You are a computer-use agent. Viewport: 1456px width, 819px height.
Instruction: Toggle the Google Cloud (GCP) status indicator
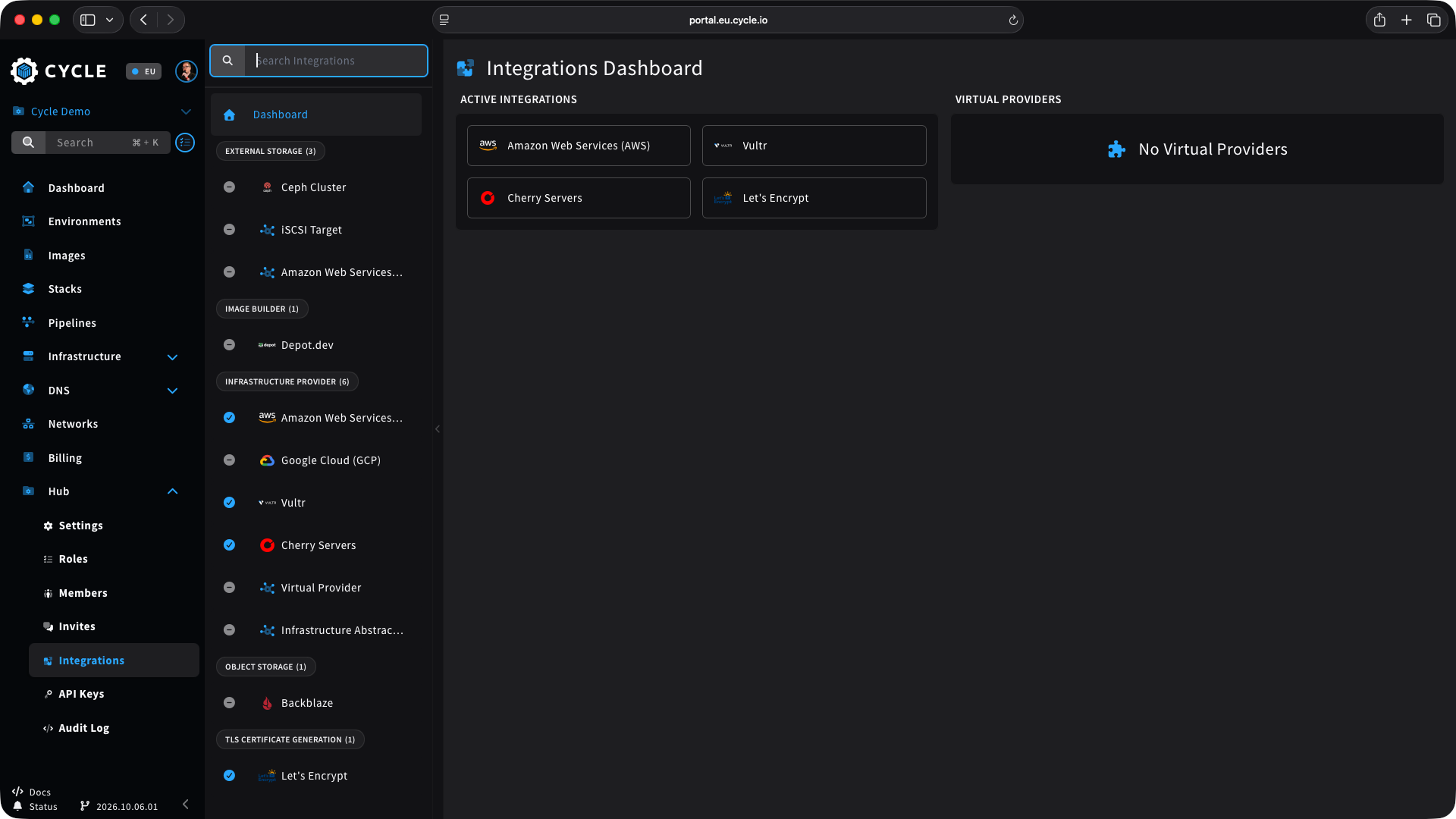point(229,460)
